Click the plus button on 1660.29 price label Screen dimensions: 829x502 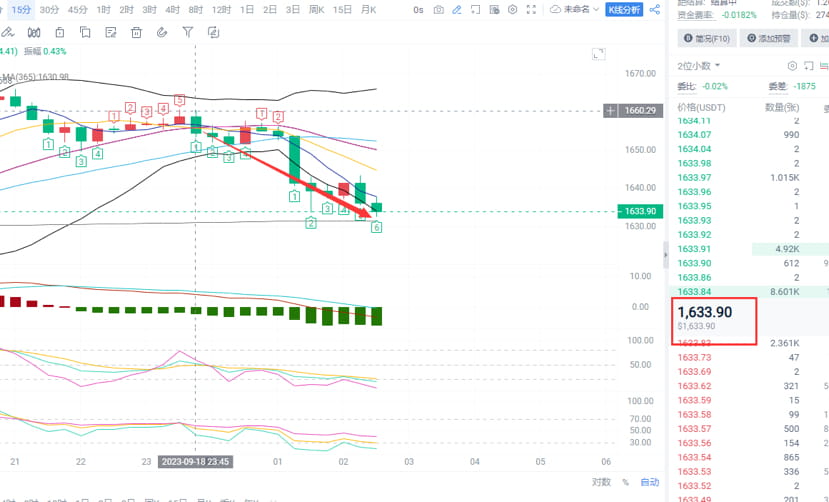[610, 110]
